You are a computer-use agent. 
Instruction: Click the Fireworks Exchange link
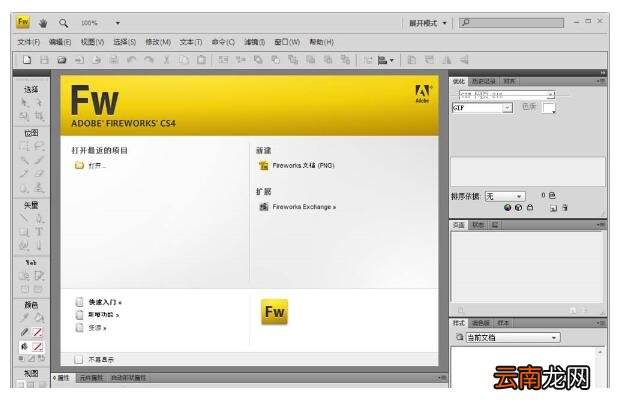tap(304, 207)
